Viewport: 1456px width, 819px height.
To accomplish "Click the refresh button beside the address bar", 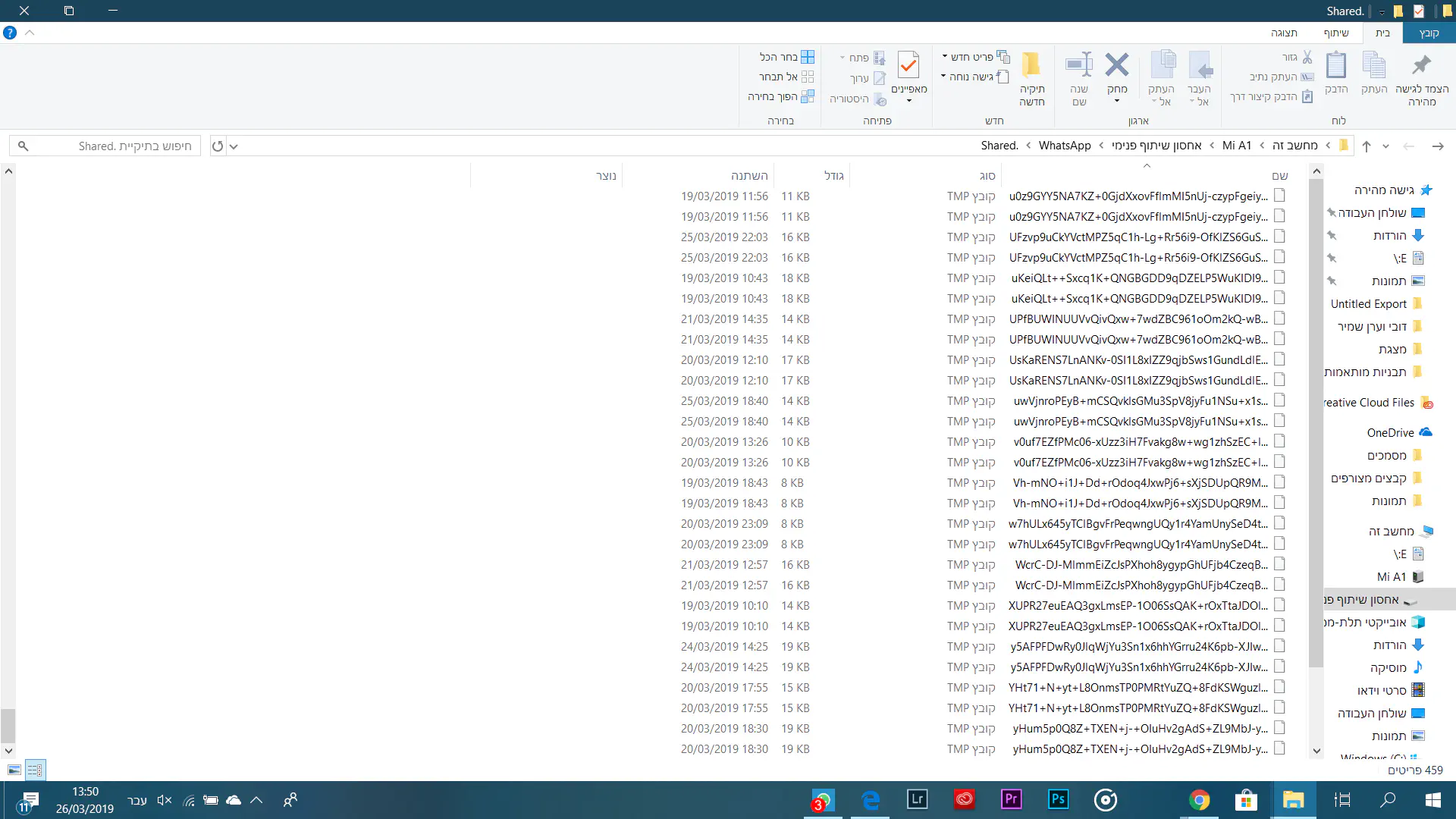I will coord(218,146).
